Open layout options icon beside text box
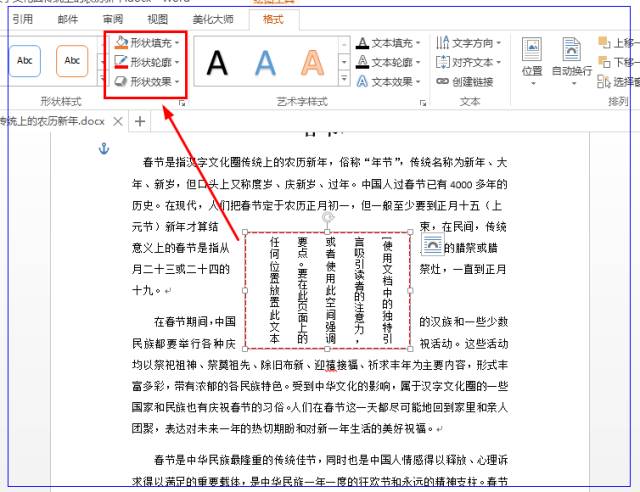 coord(432,245)
